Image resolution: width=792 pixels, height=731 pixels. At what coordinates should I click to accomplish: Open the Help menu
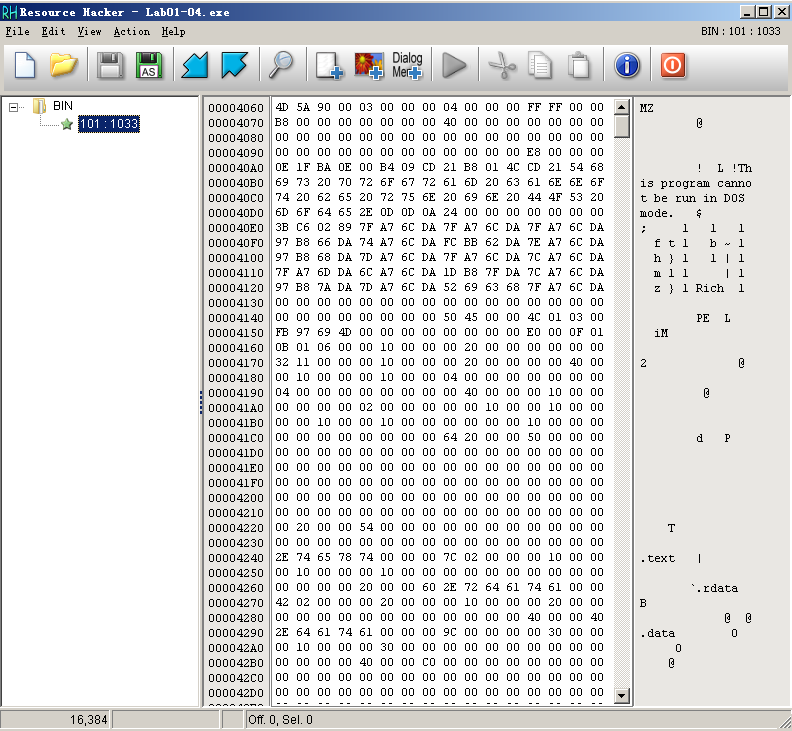click(173, 32)
